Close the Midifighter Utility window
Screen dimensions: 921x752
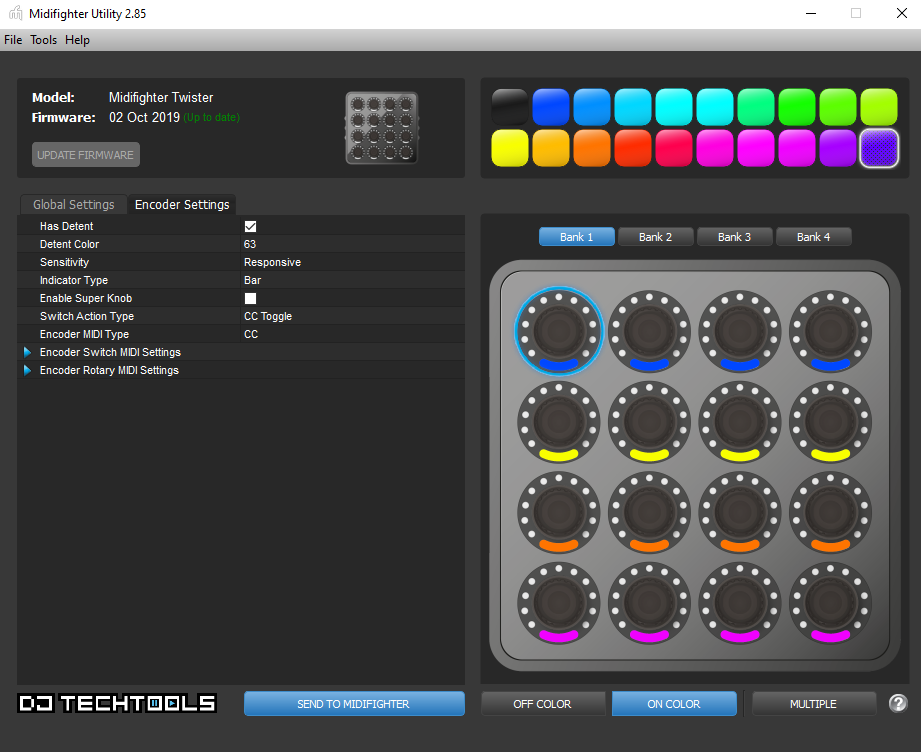[x=902, y=13]
